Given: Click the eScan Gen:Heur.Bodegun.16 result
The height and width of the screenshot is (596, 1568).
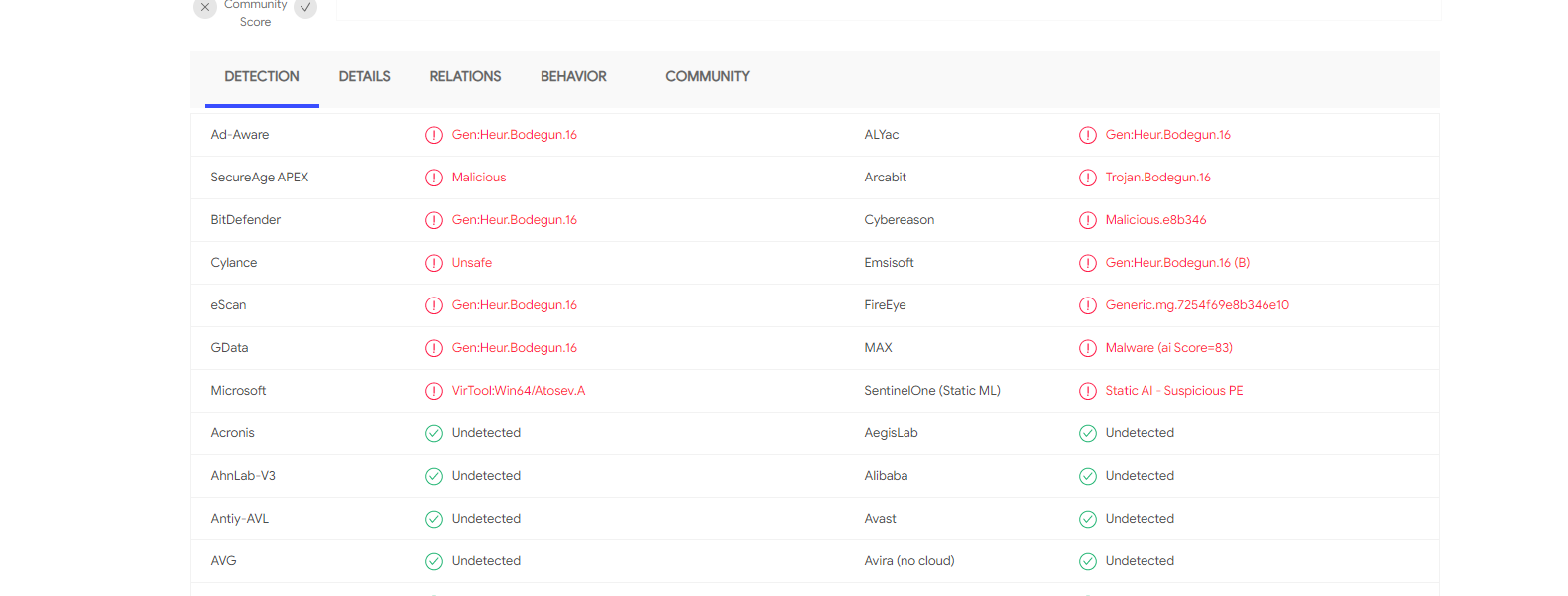Looking at the screenshot, I should [x=514, y=305].
